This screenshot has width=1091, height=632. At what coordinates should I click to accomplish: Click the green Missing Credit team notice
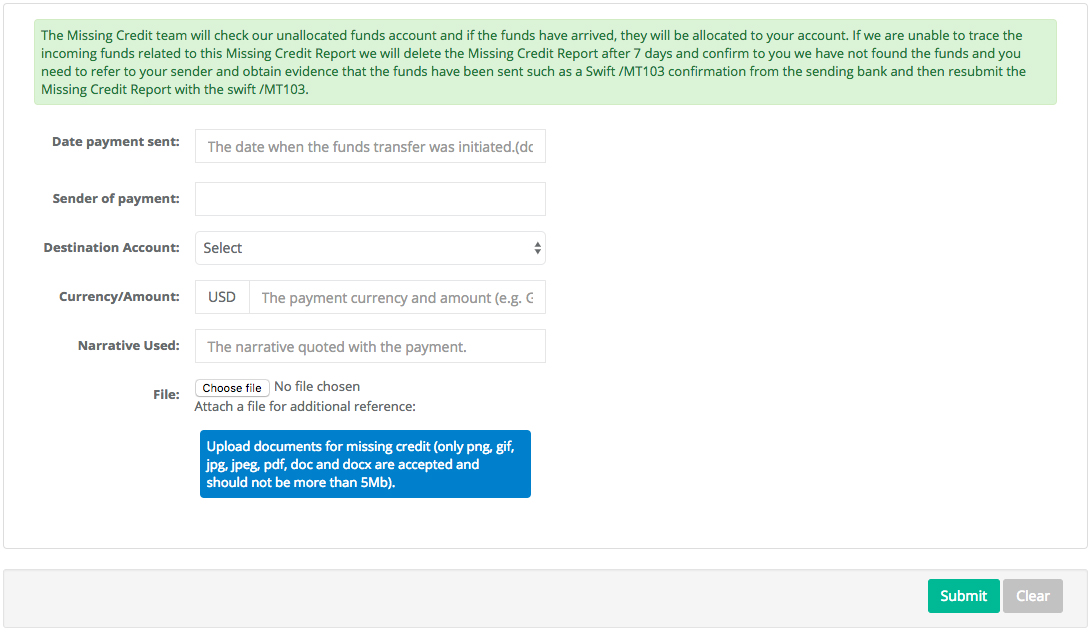point(546,62)
